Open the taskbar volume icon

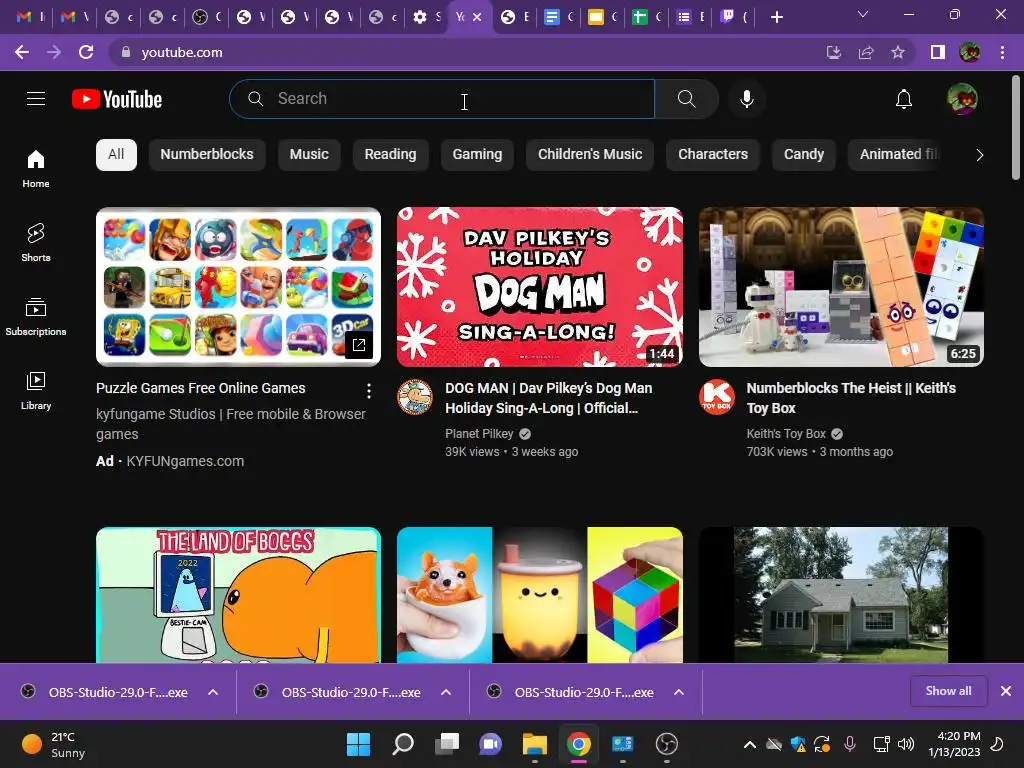tap(906, 744)
